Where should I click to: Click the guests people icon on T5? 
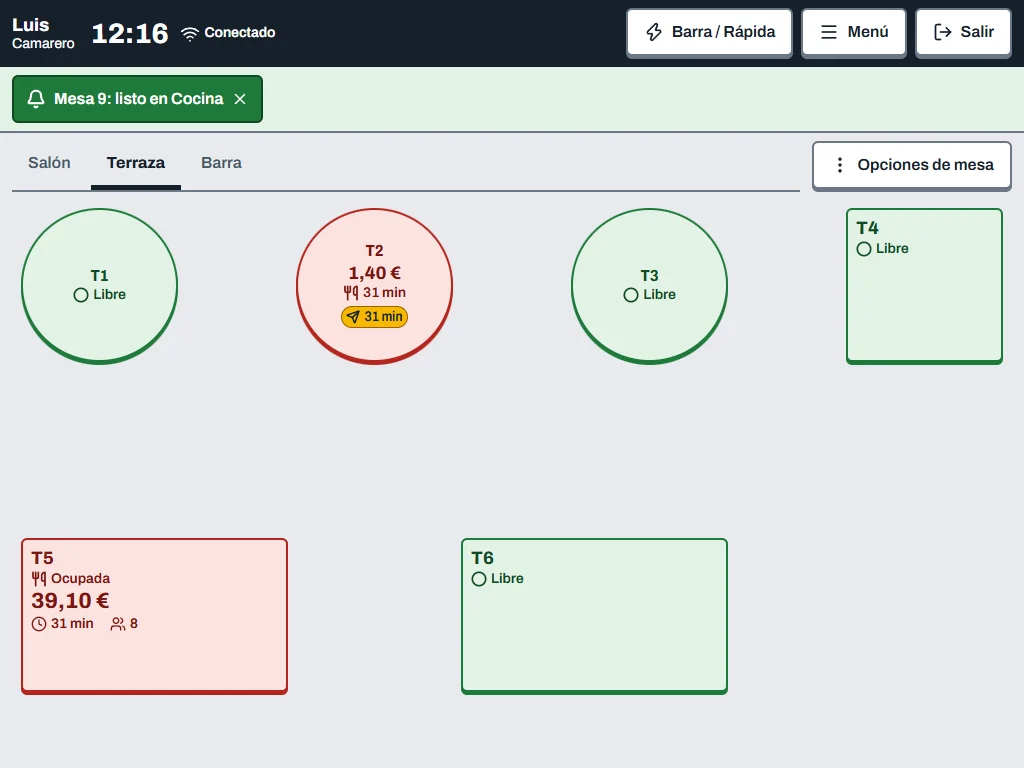pyautogui.click(x=118, y=624)
